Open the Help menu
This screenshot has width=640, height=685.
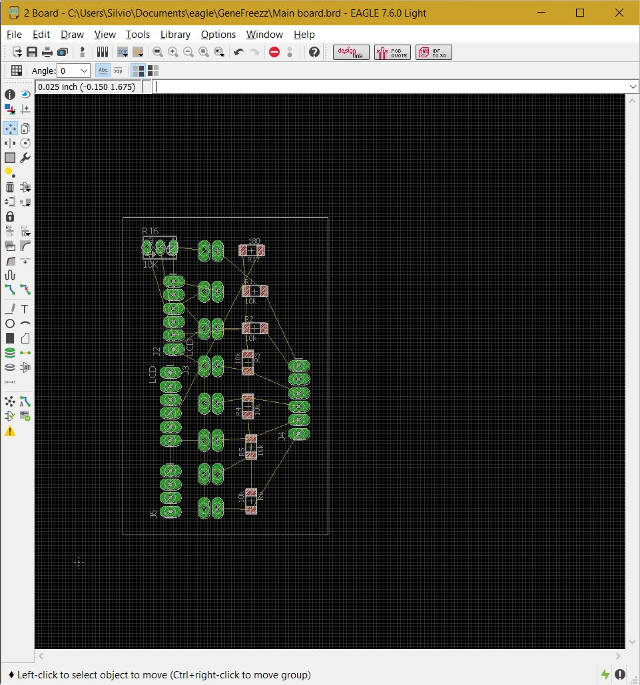point(304,35)
